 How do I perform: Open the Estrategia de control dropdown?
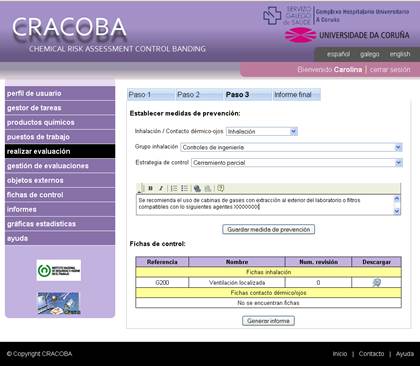point(297,163)
